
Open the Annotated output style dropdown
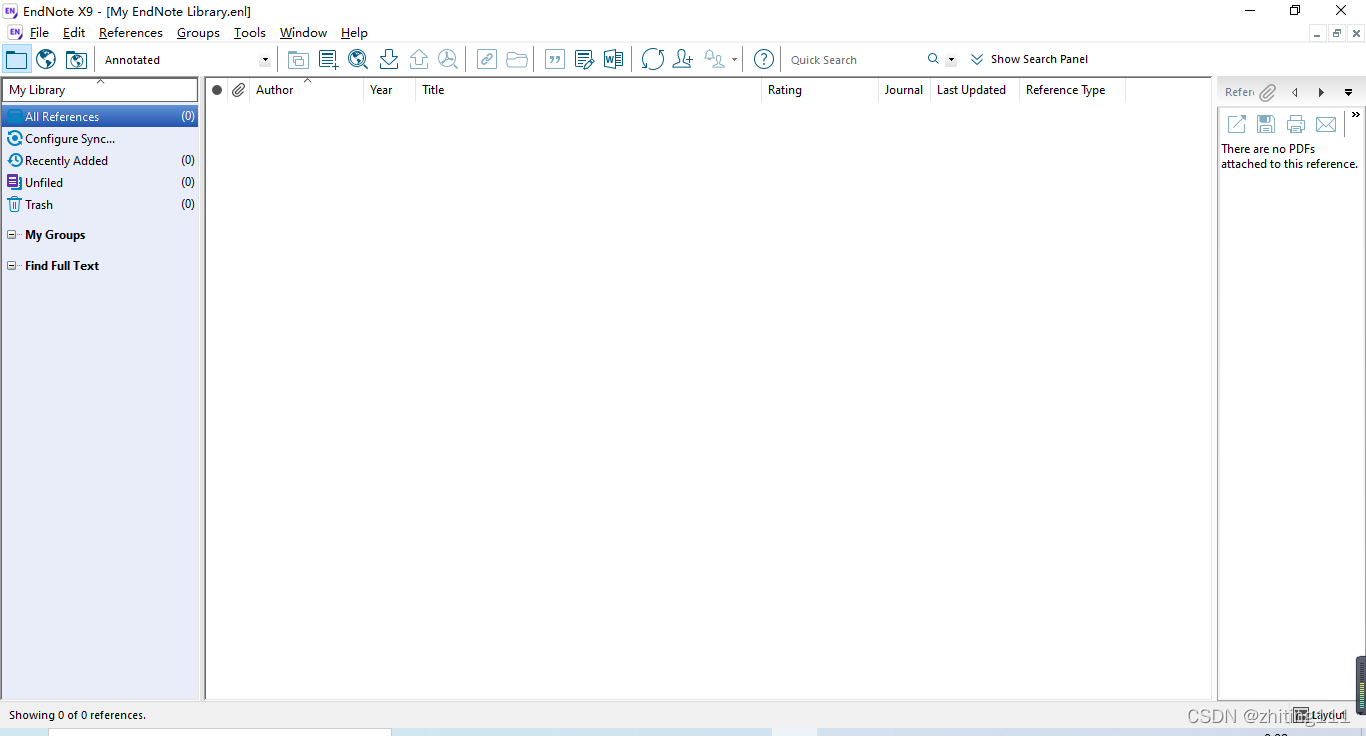265,60
